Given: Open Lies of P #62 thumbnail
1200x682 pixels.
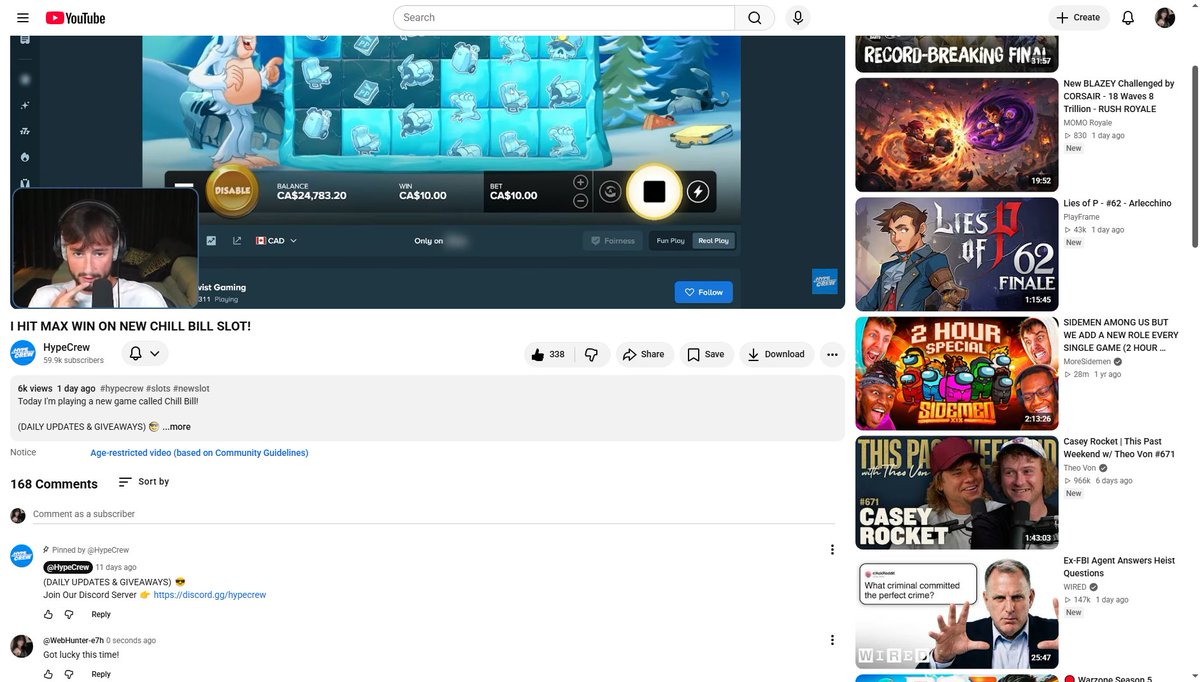Looking at the screenshot, I should (x=957, y=254).
